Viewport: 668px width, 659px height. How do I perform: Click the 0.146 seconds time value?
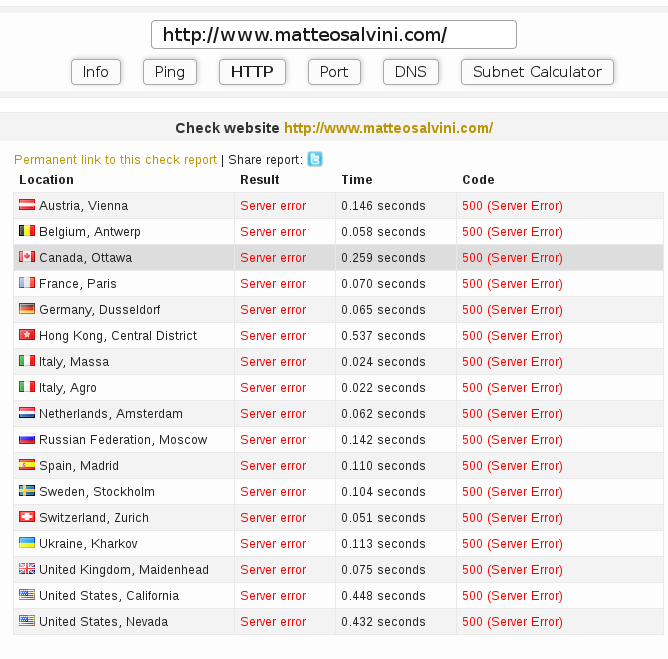pyautogui.click(x=383, y=206)
